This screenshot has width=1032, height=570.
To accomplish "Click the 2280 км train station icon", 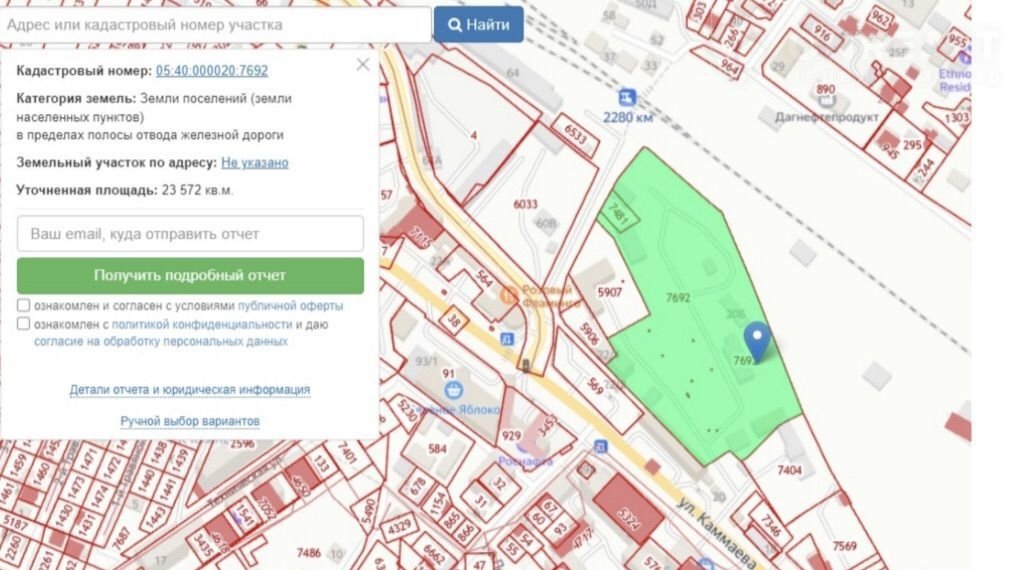I will (x=627, y=98).
